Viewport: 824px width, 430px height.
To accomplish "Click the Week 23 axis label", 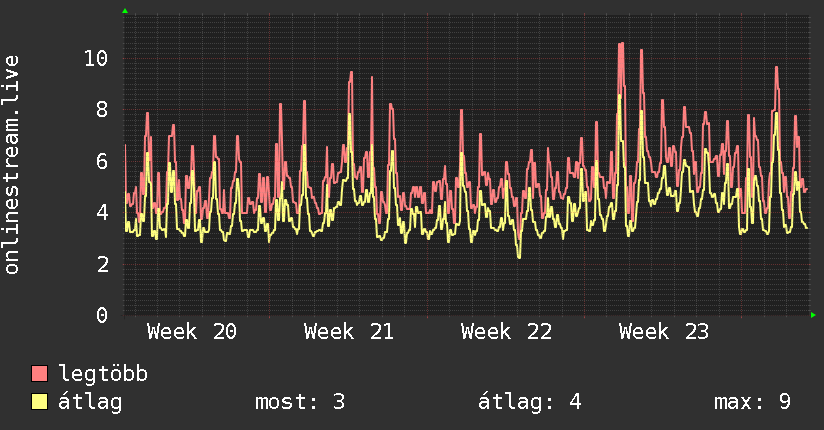I will [664, 332].
